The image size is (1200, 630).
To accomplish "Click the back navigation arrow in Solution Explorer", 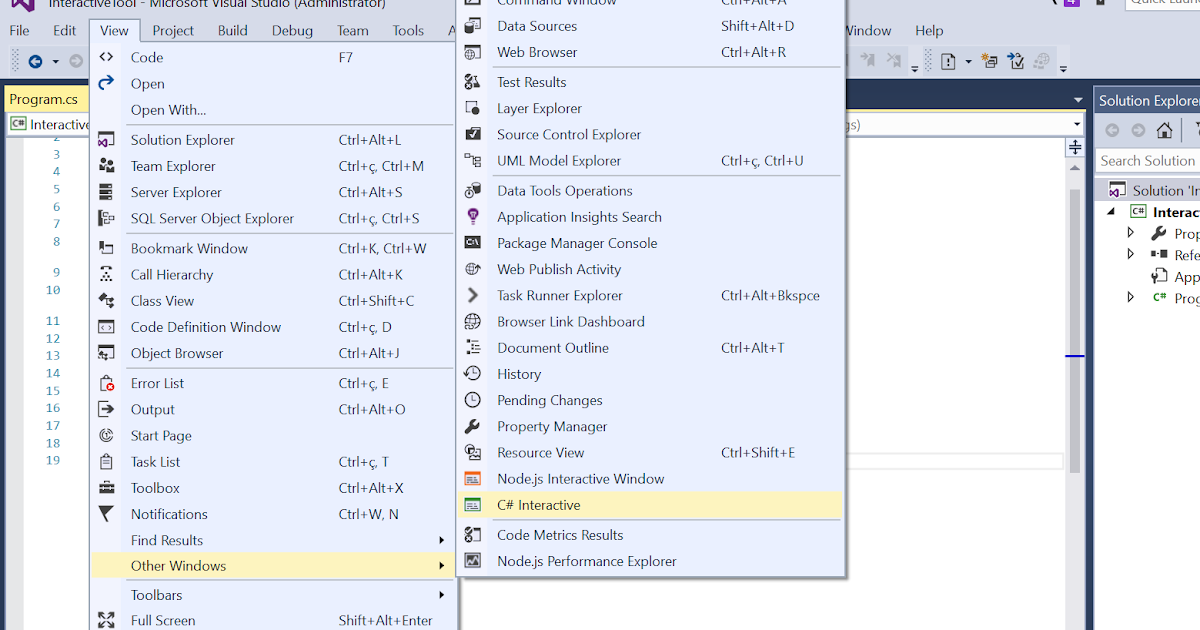I will pos(1112,129).
